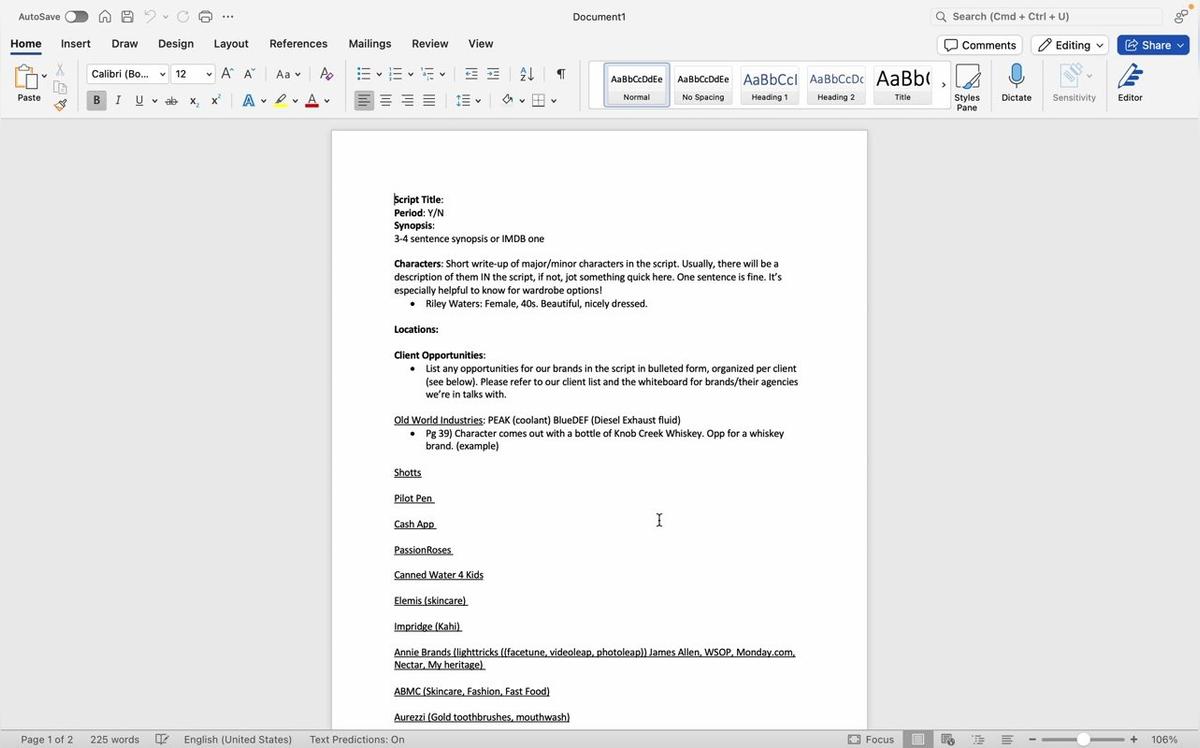Open the Insert ribbon tab
This screenshot has height=748, width=1200.
point(76,44)
